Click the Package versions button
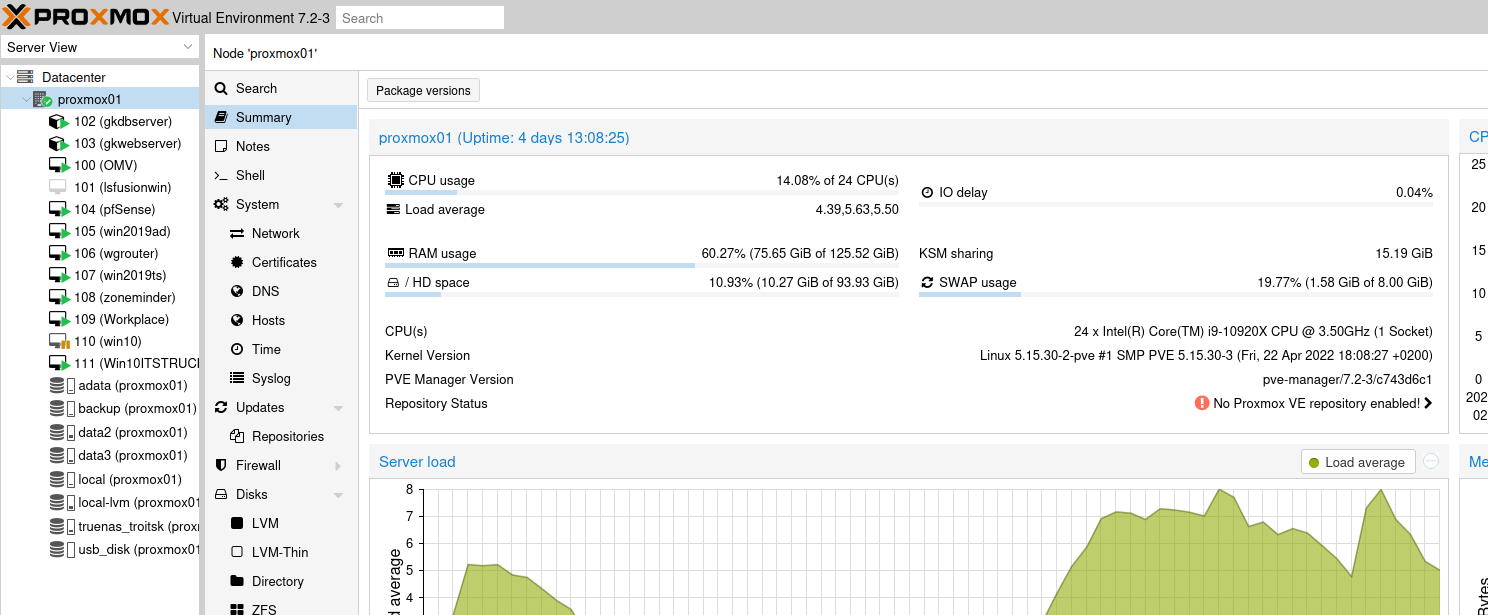This screenshot has width=1488, height=615. [x=423, y=90]
